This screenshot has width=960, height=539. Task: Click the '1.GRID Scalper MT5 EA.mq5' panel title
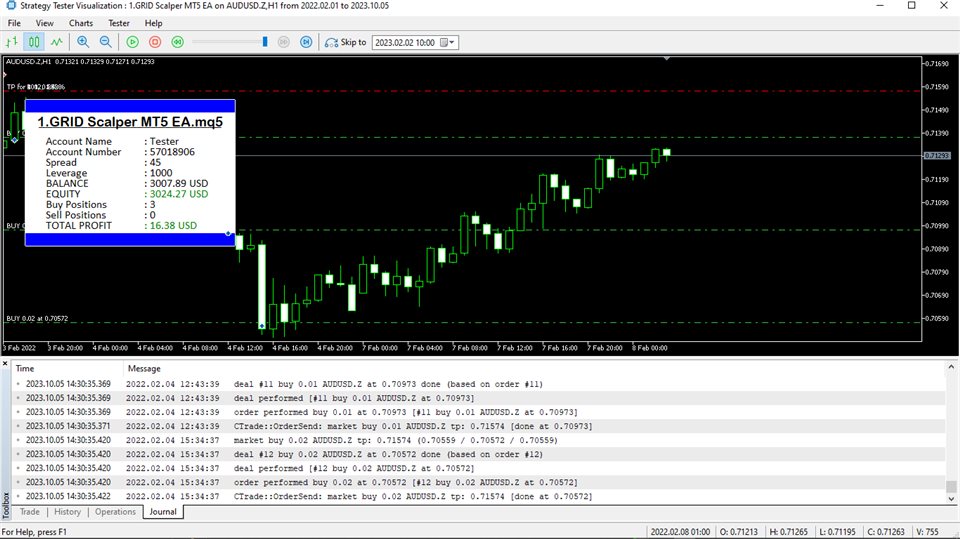pos(130,122)
